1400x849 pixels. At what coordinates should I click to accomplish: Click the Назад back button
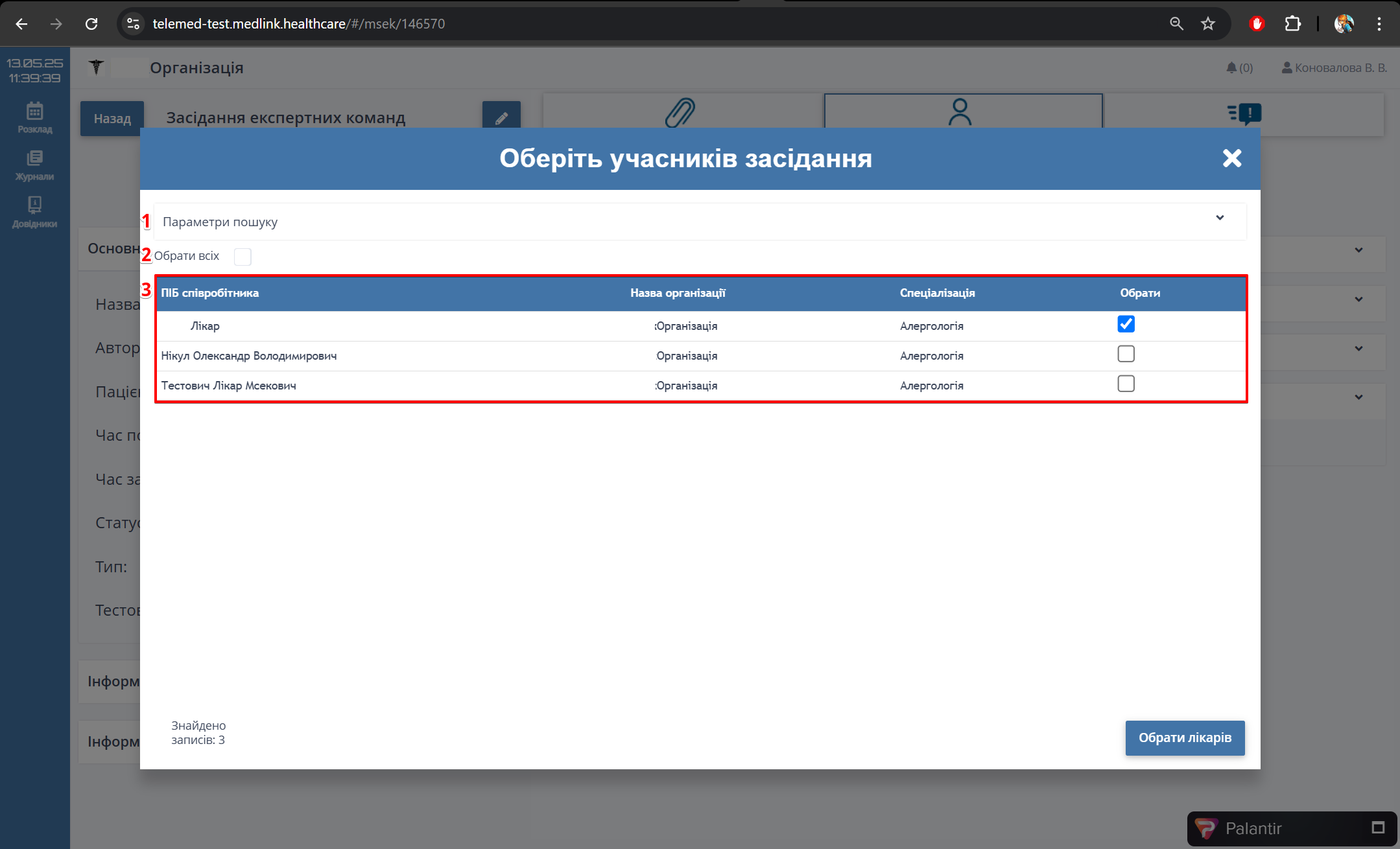[112, 119]
